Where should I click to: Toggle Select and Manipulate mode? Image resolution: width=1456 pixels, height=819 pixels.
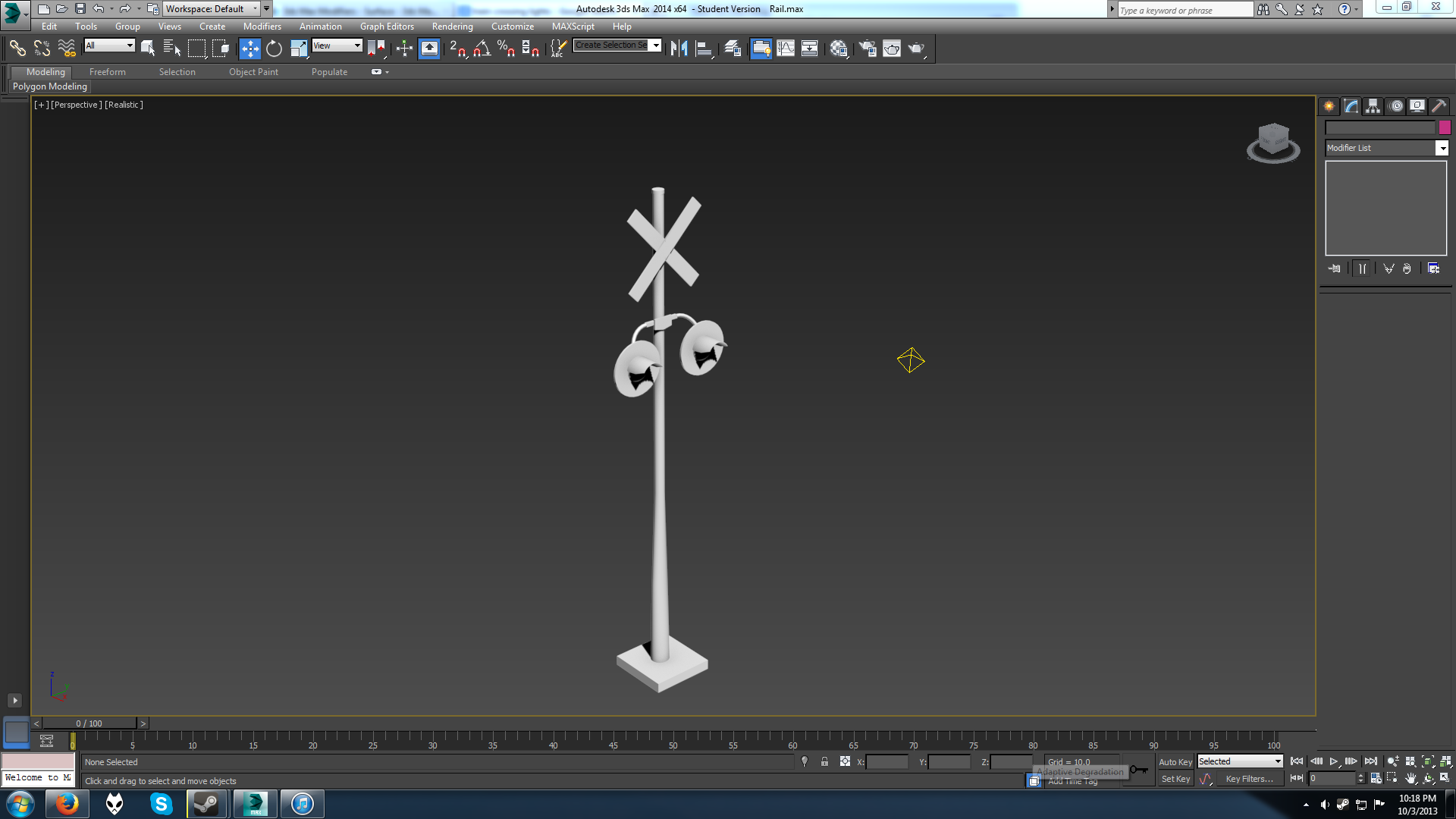[x=404, y=49]
